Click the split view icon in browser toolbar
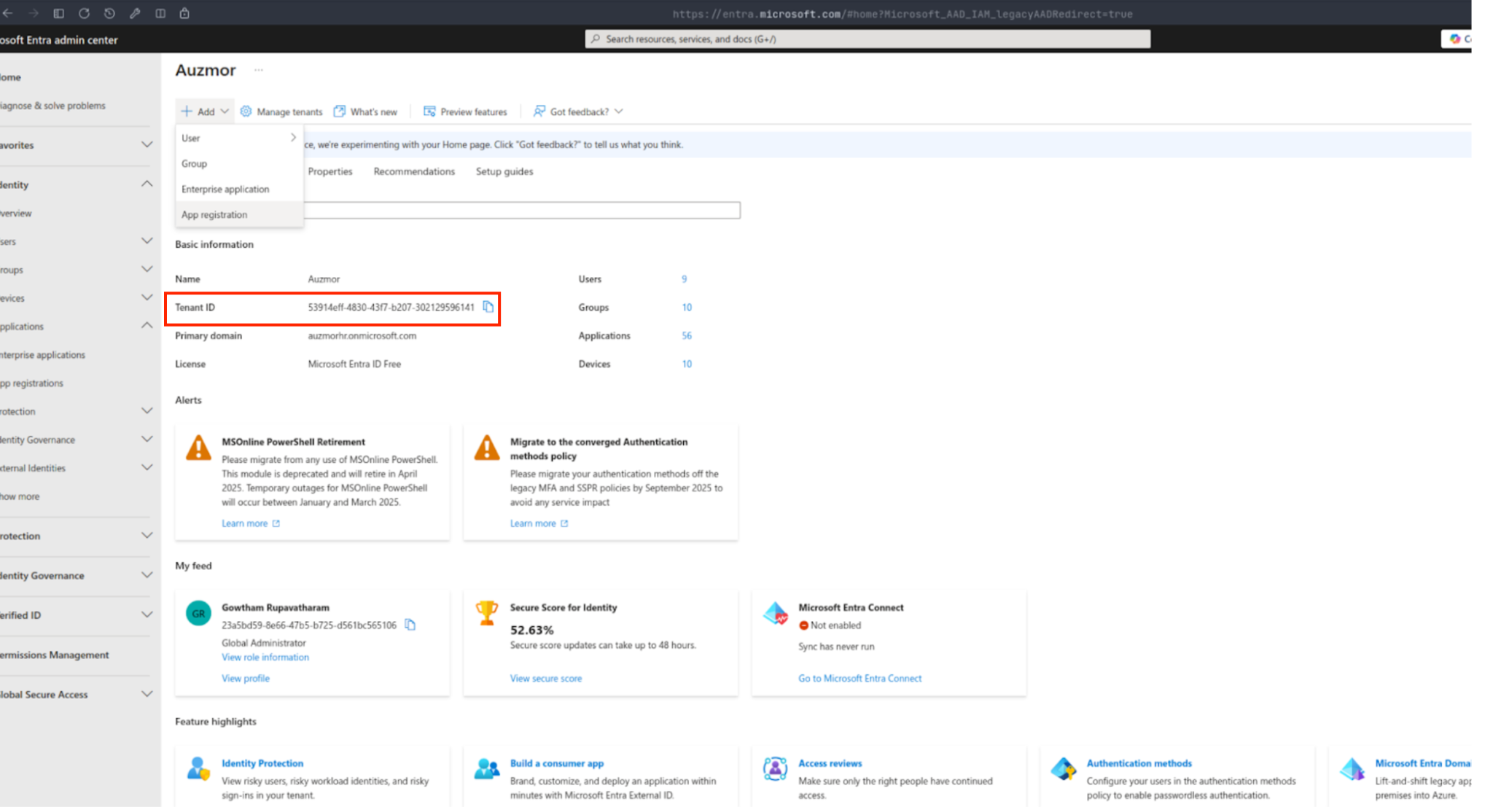This screenshot has width=1493, height=812. coord(160,13)
